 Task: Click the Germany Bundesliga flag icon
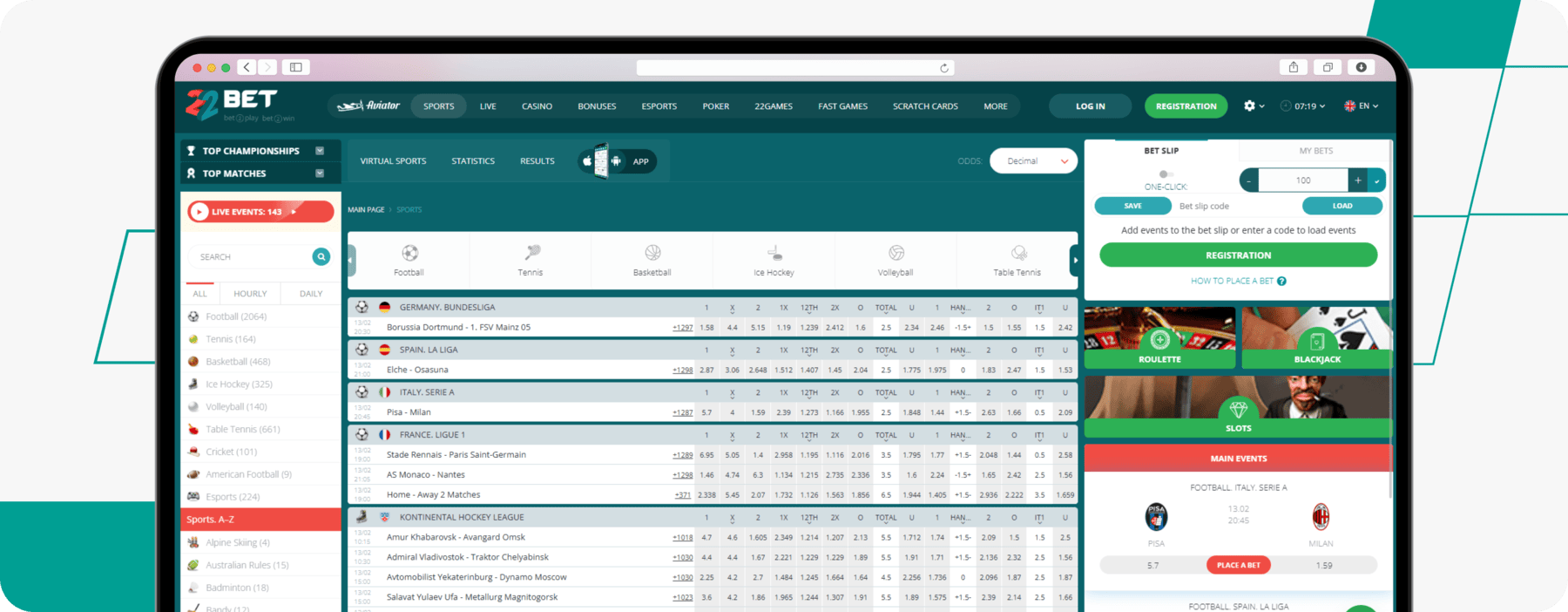(384, 307)
